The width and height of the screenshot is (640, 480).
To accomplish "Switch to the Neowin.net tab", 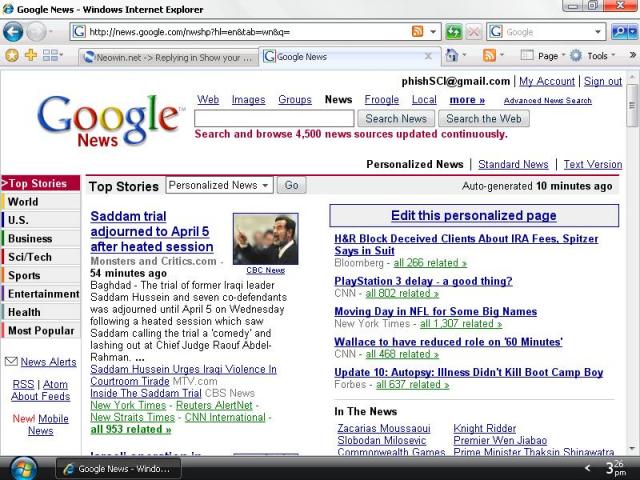I will 168,58.
